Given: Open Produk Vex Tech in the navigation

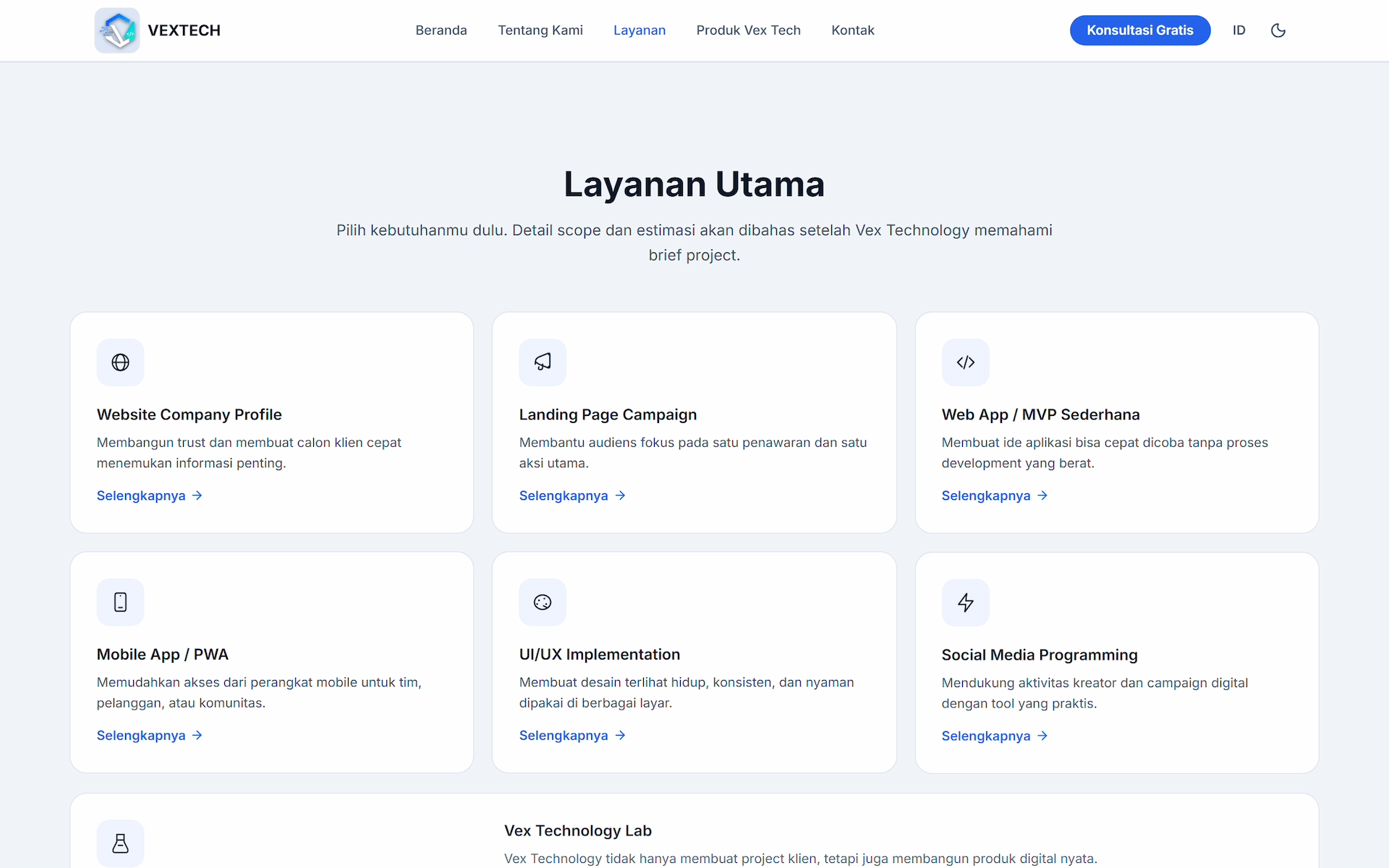Looking at the screenshot, I should [749, 30].
